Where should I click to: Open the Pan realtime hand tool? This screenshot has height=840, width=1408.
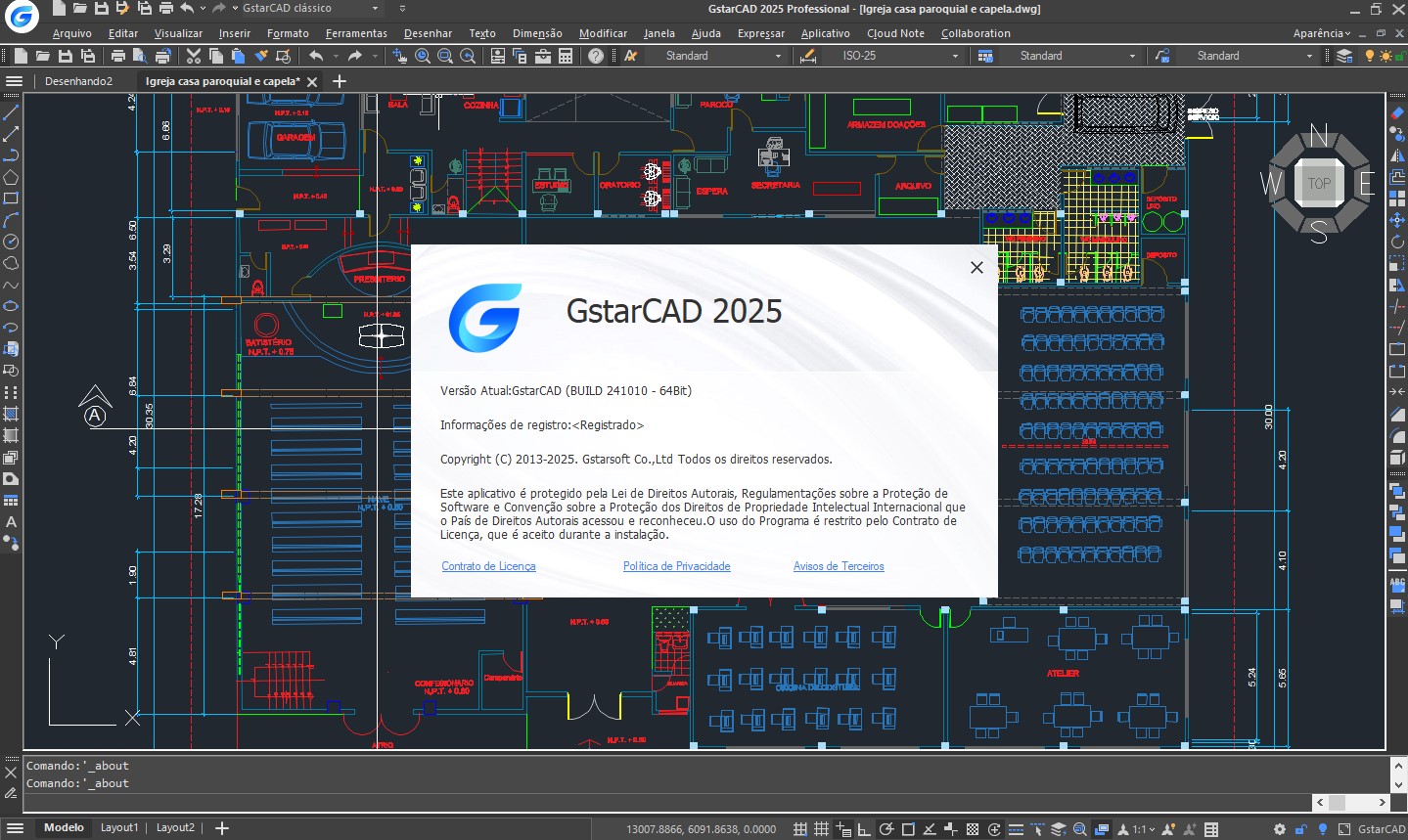400,56
